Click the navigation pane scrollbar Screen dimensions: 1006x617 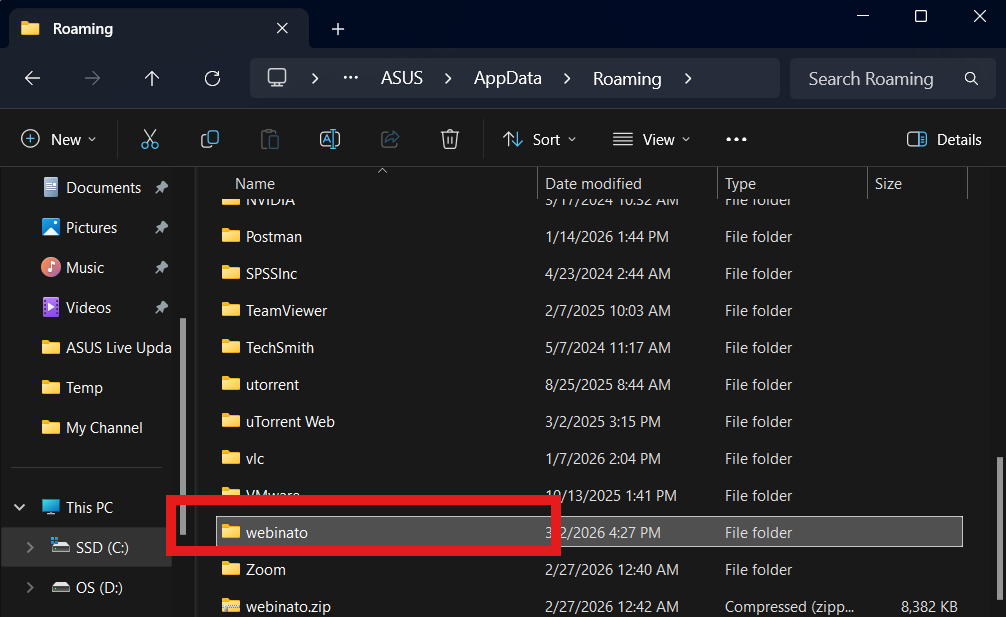coord(183,426)
